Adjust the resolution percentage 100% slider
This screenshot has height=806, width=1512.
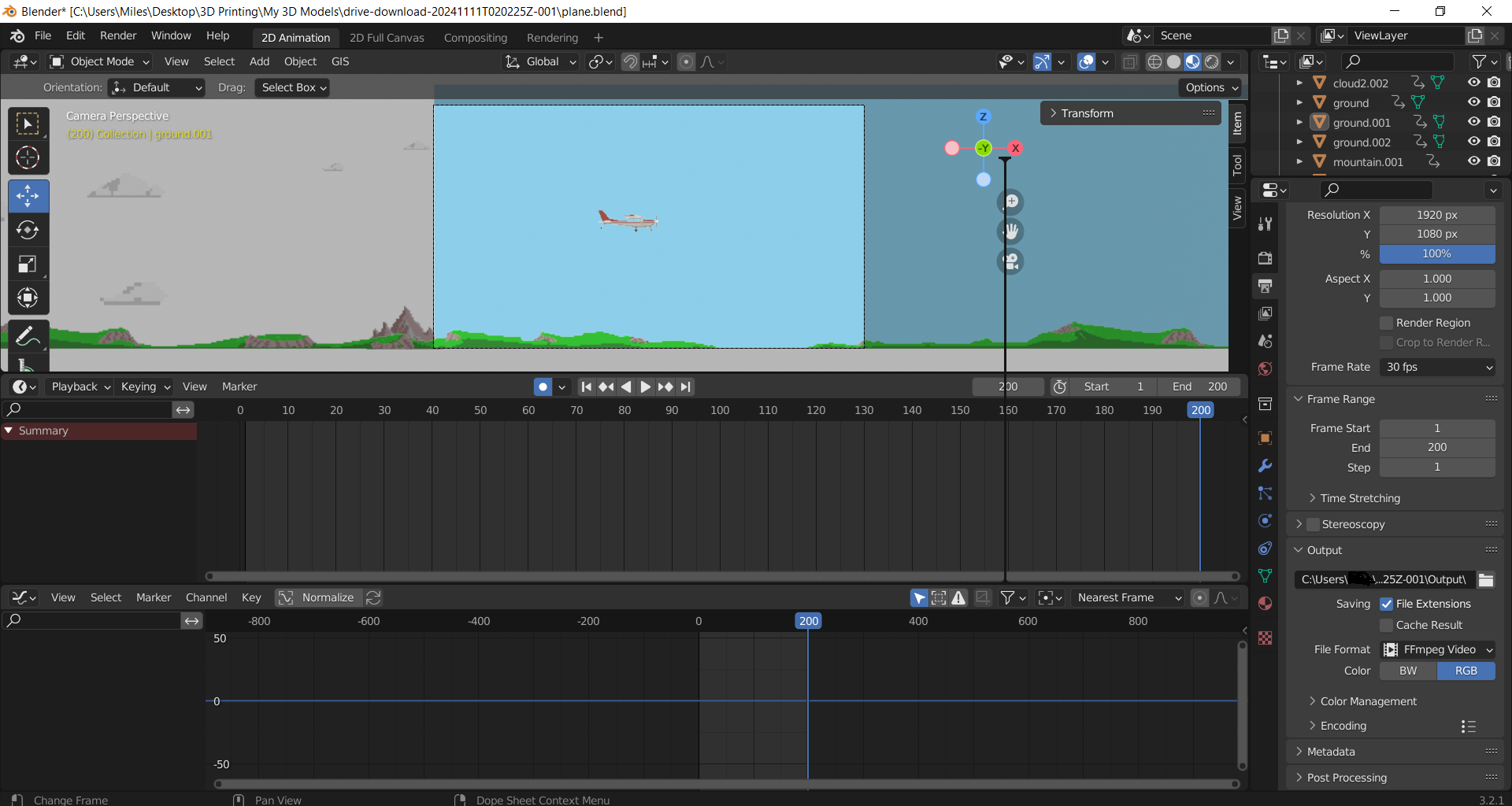tap(1437, 253)
